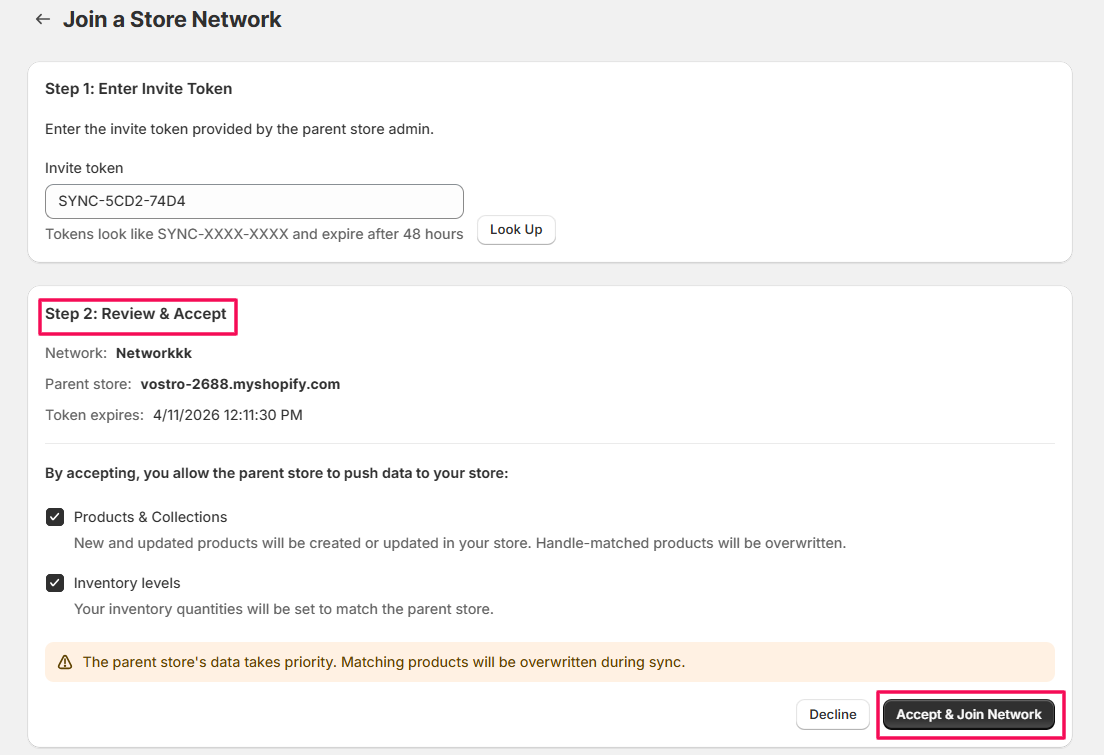Toggle the Products & Collections checkbox

click(x=55, y=517)
